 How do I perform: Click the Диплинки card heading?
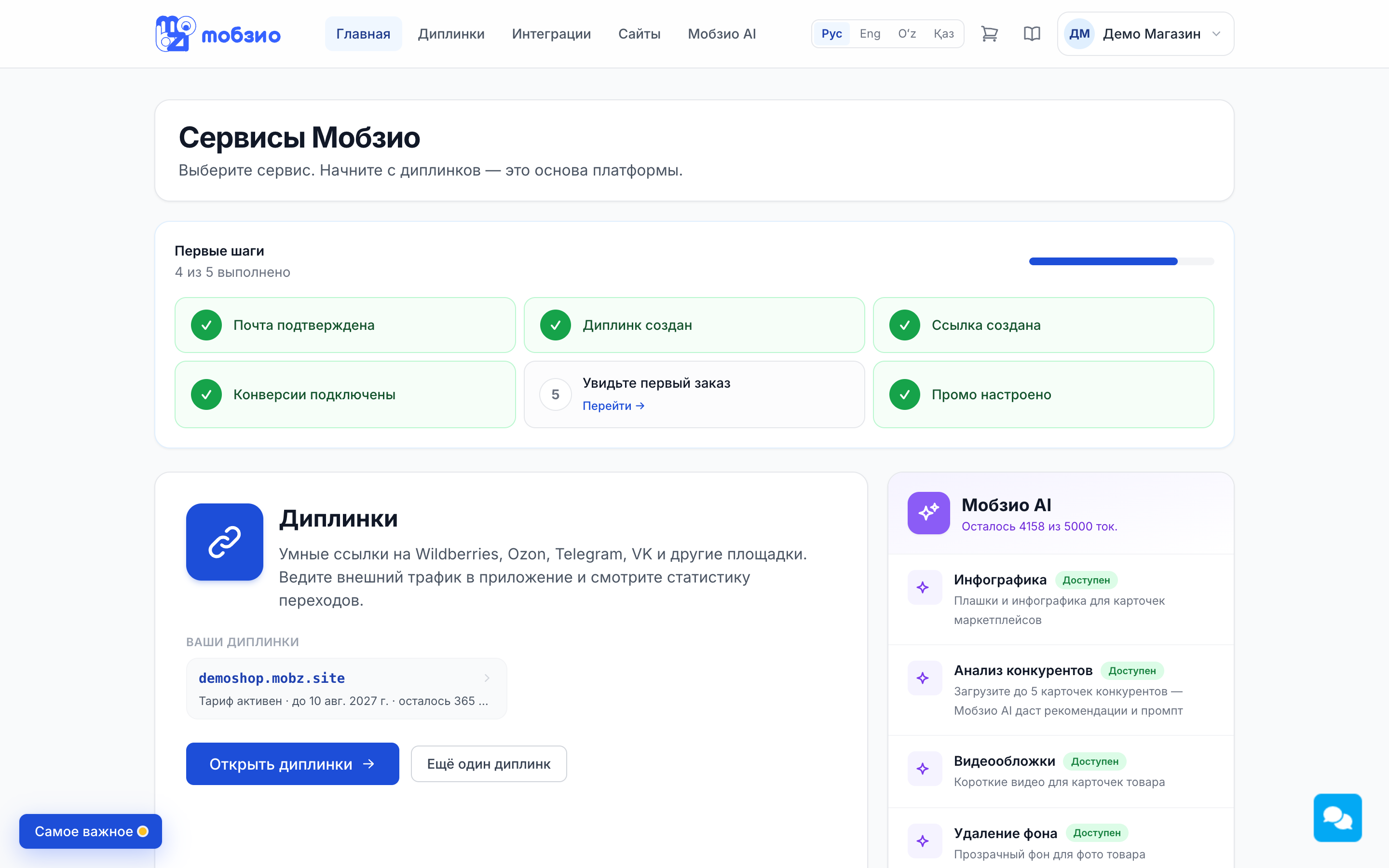coord(338,519)
